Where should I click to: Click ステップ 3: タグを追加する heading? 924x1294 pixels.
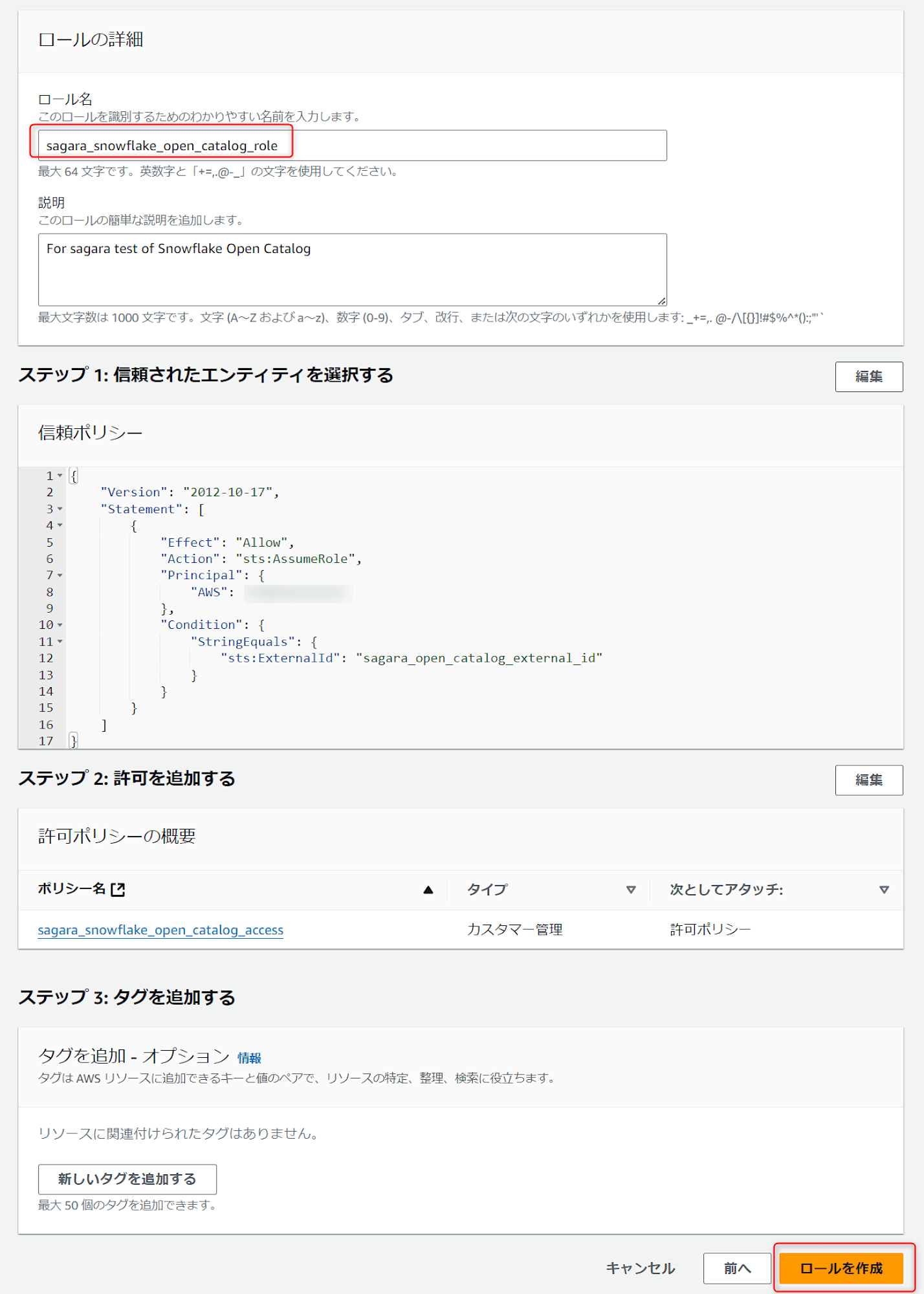pyautogui.click(x=127, y=998)
